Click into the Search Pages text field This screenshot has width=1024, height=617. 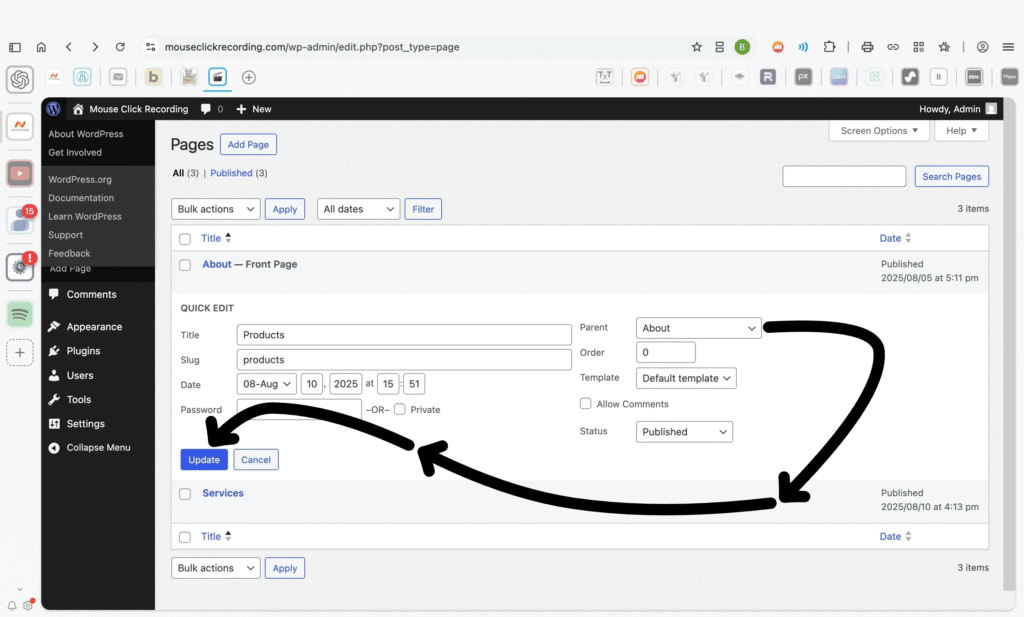(844, 177)
